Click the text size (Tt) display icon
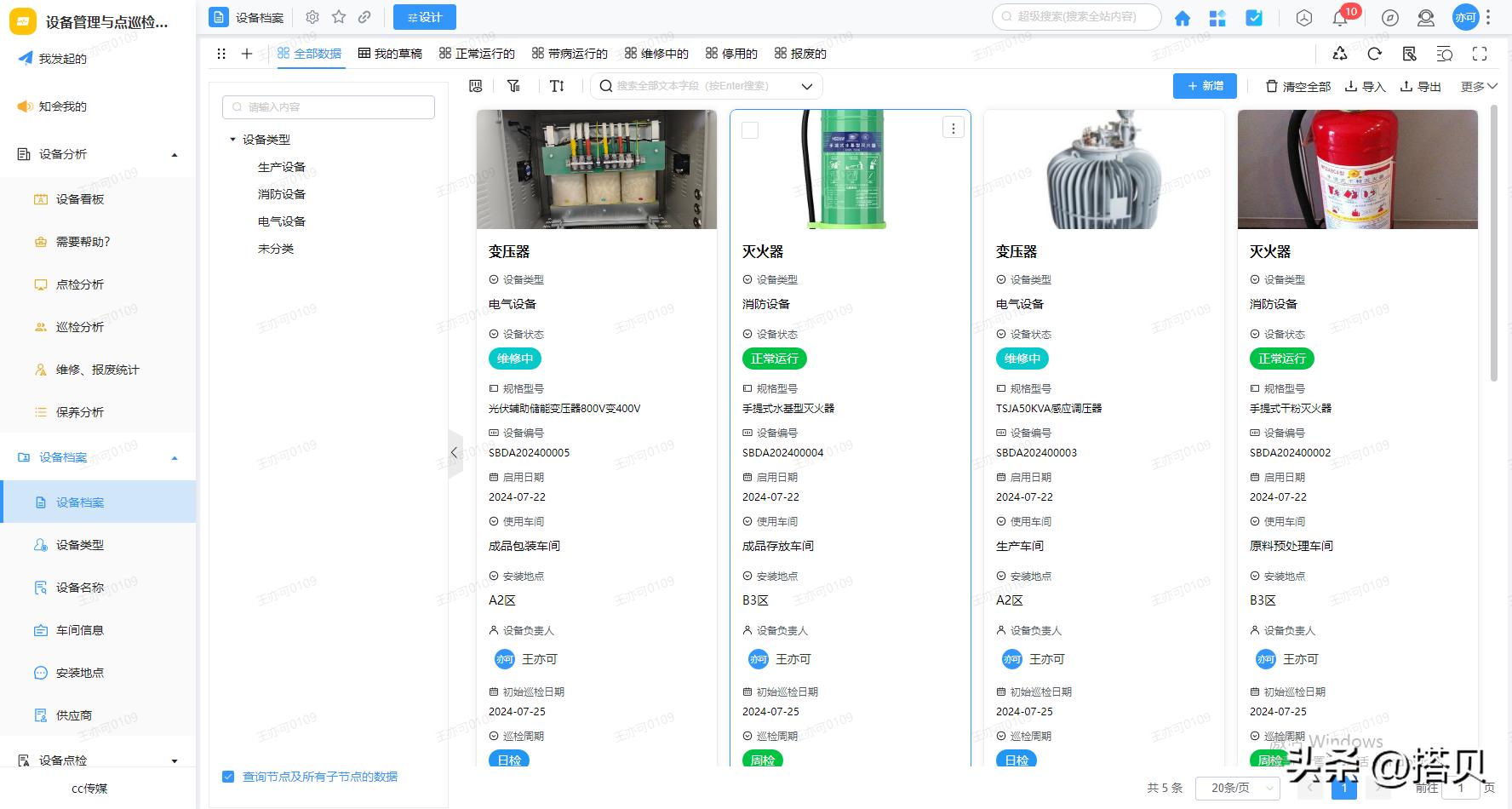Image resolution: width=1512 pixels, height=809 pixels. click(558, 85)
